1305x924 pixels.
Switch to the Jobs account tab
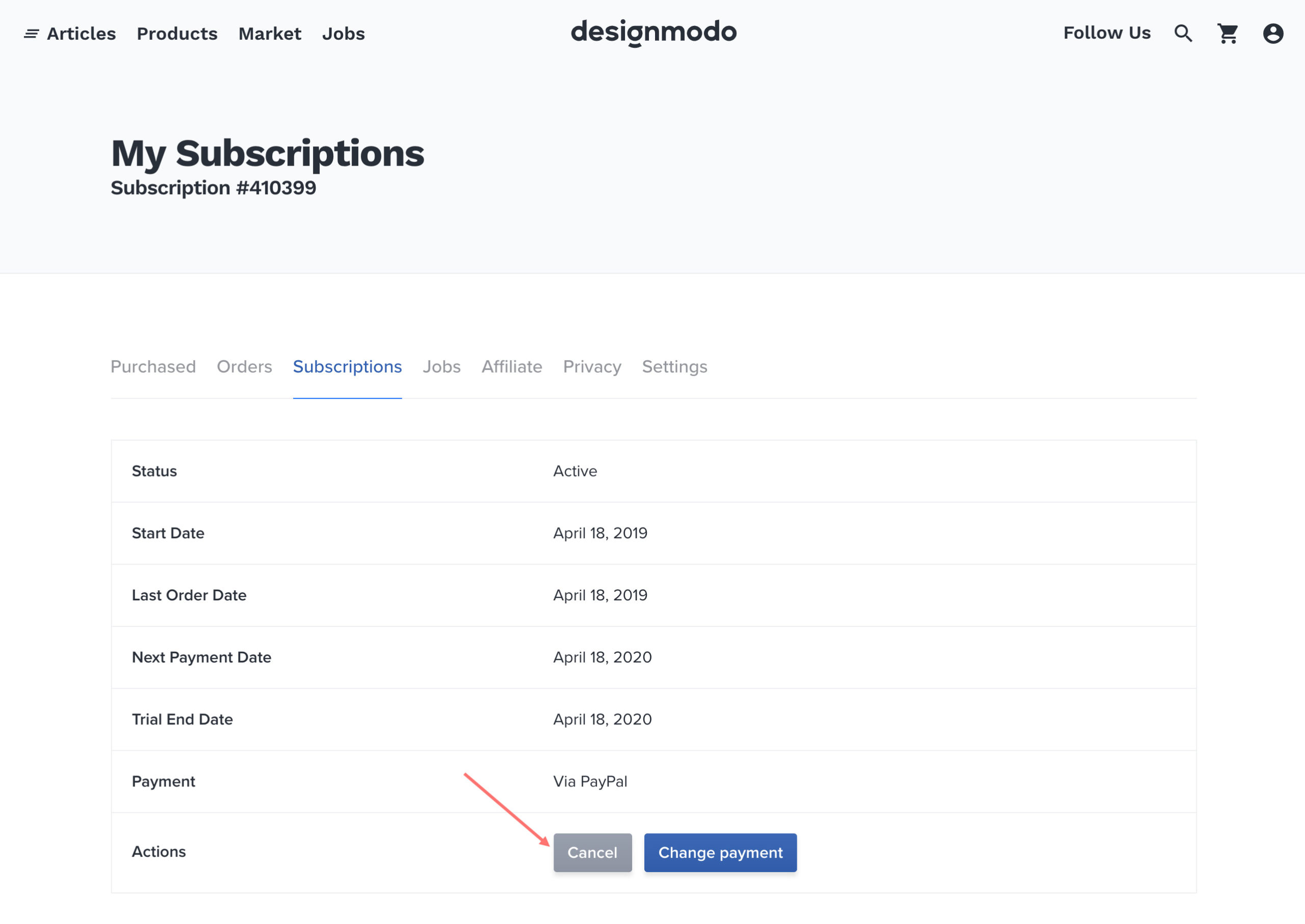441,366
